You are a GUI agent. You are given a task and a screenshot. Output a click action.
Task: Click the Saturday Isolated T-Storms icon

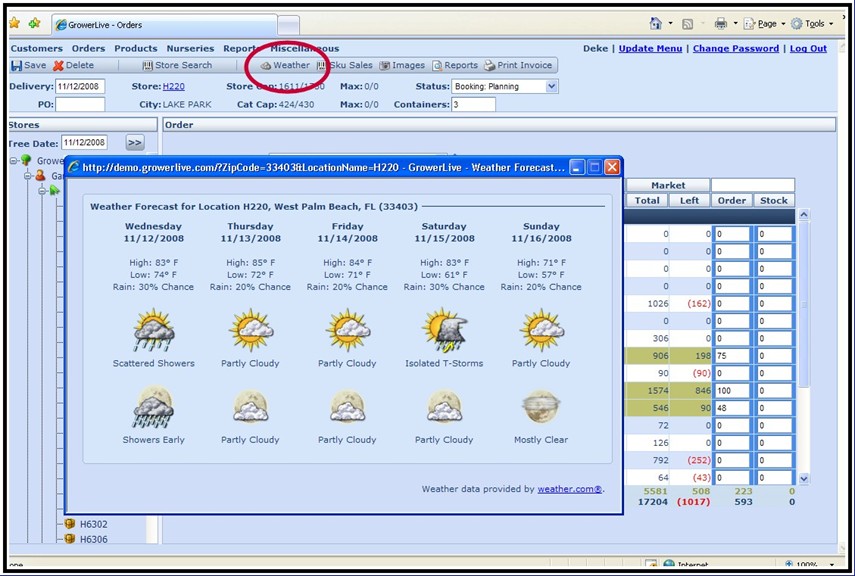(443, 331)
